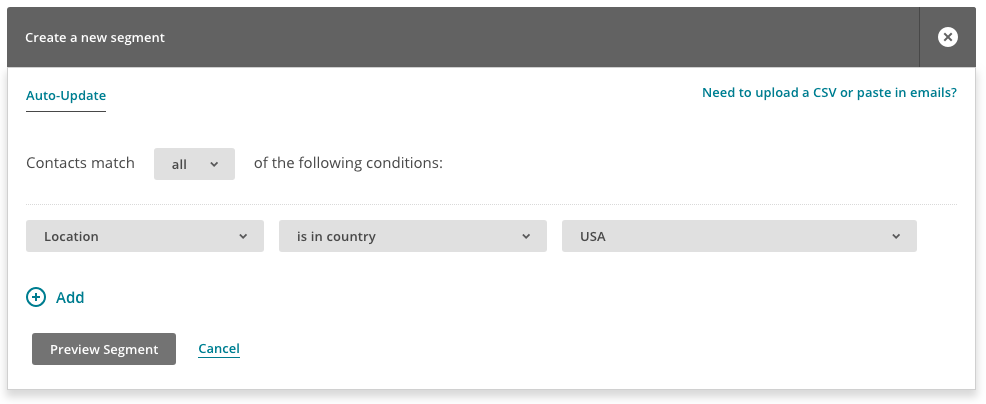The width and height of the screenshot is (986, 404).
Task: Click the "Create a new segment" title text
Action: (x=95, y=38)
